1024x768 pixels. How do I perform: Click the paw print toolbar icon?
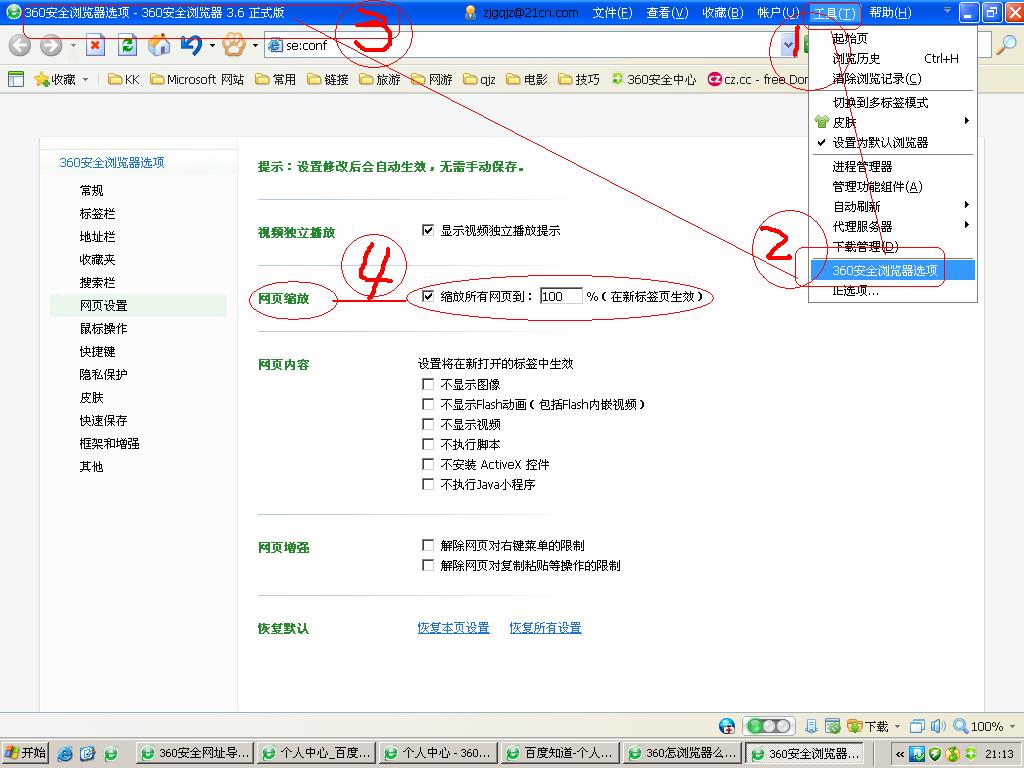click(x=234, y=45)
